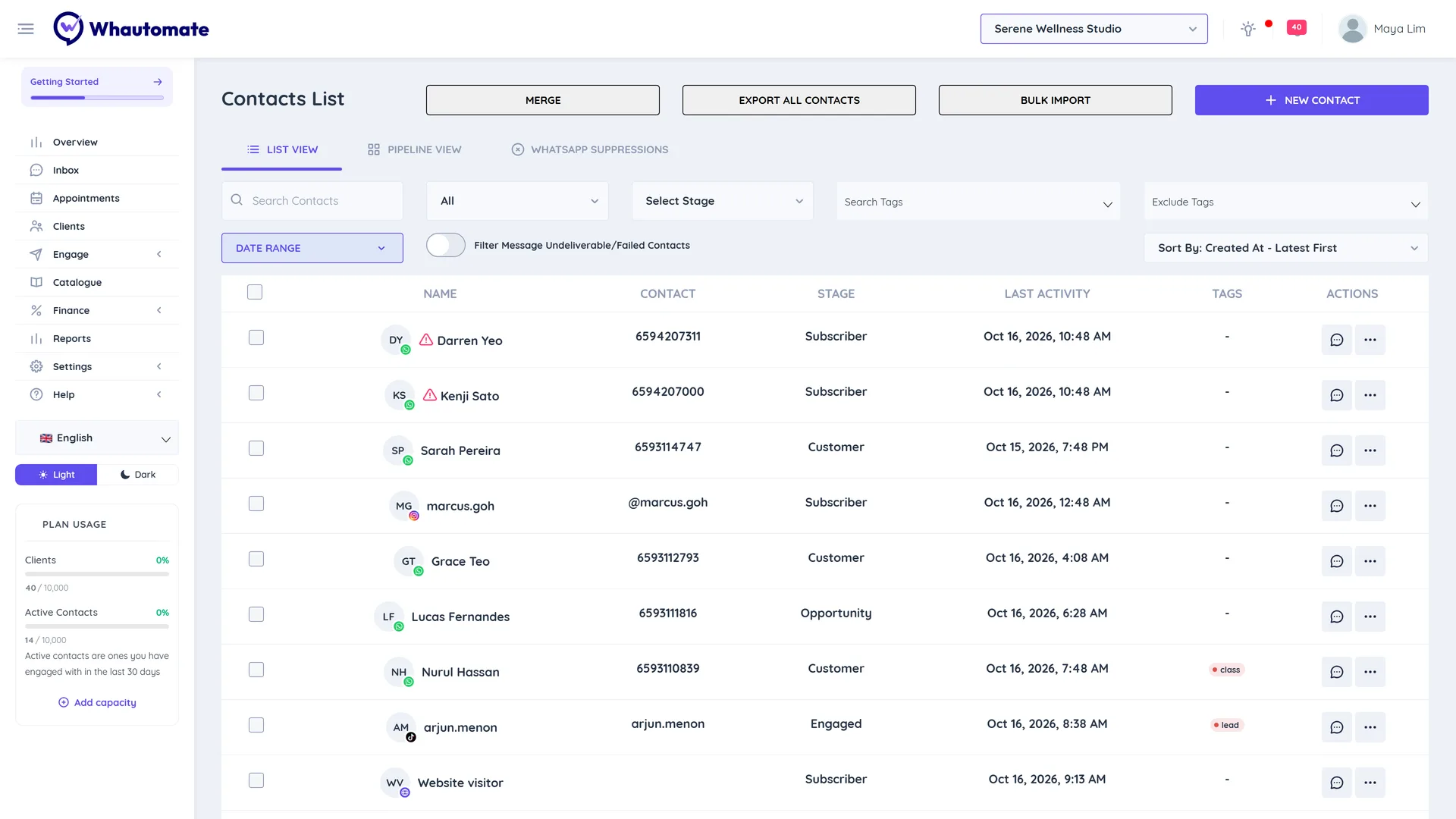The width and height of the screenshot is (1456, 819).
Task: Select the checkbox for arjun.menon
Action: tap(256, 725)
